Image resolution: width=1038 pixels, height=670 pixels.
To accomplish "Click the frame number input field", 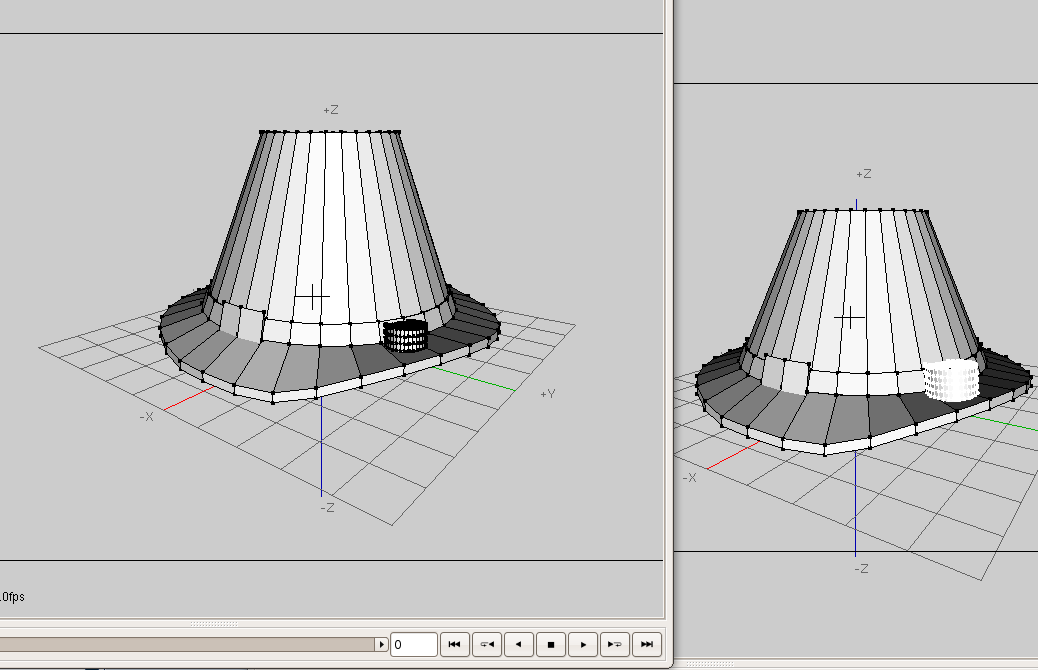I will [x=414, y=644].
